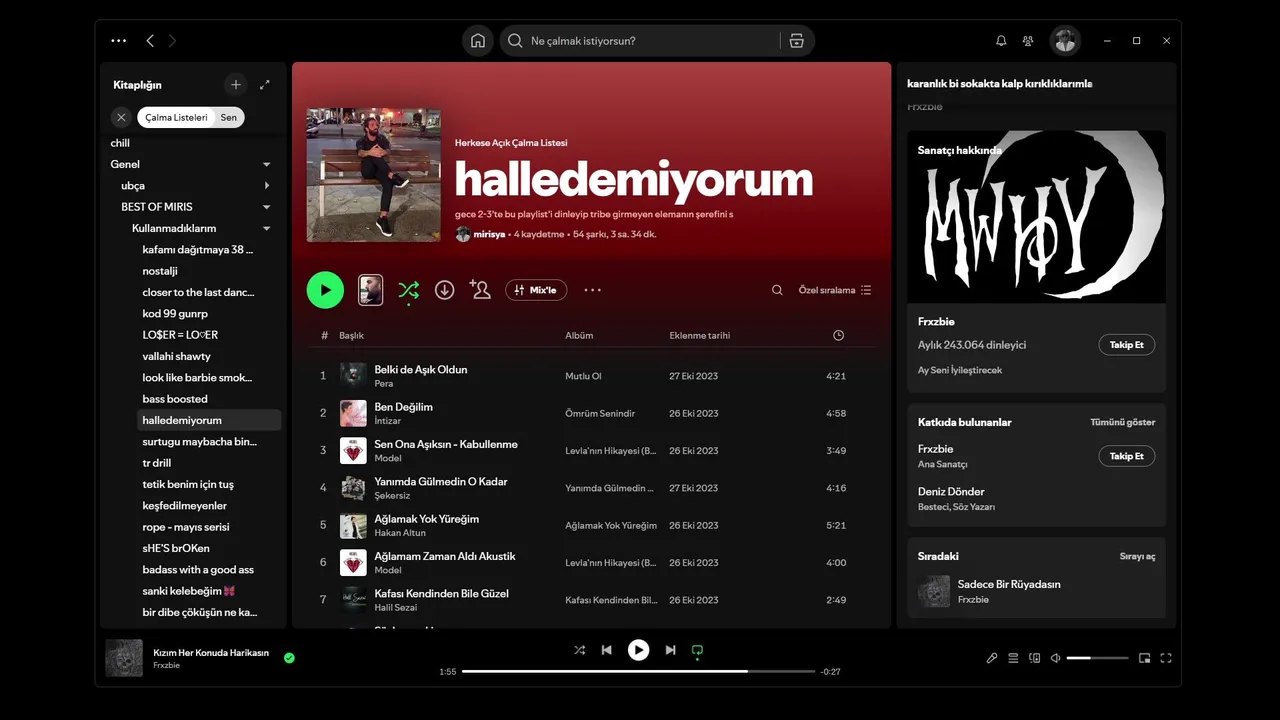Mute with the speaker icon
The width and height of the screenshot is (1280, 720).
click(x=1055, y=658)
